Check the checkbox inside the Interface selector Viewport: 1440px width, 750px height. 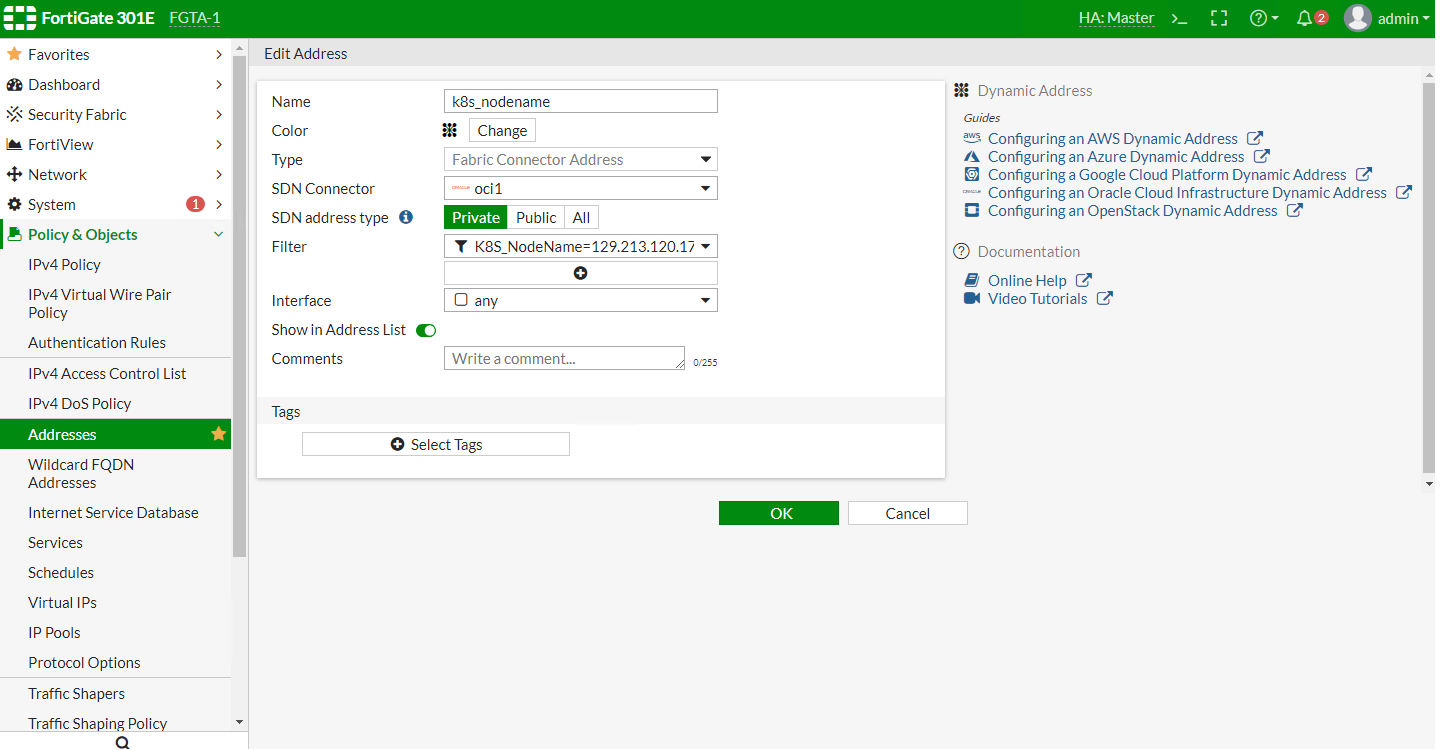[461, 299]
